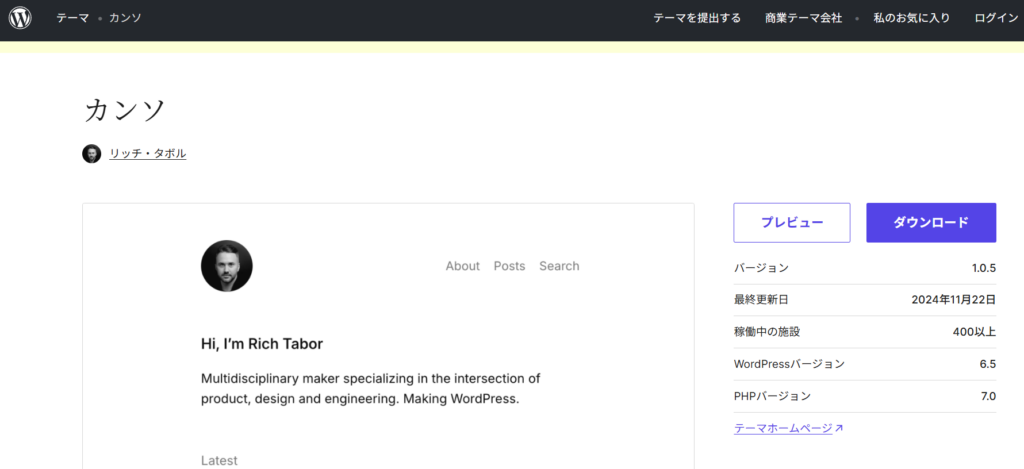Click the external arrow icon after テーマホームページ
Screen dimensions: 1024x469
(x=839, y=429)
